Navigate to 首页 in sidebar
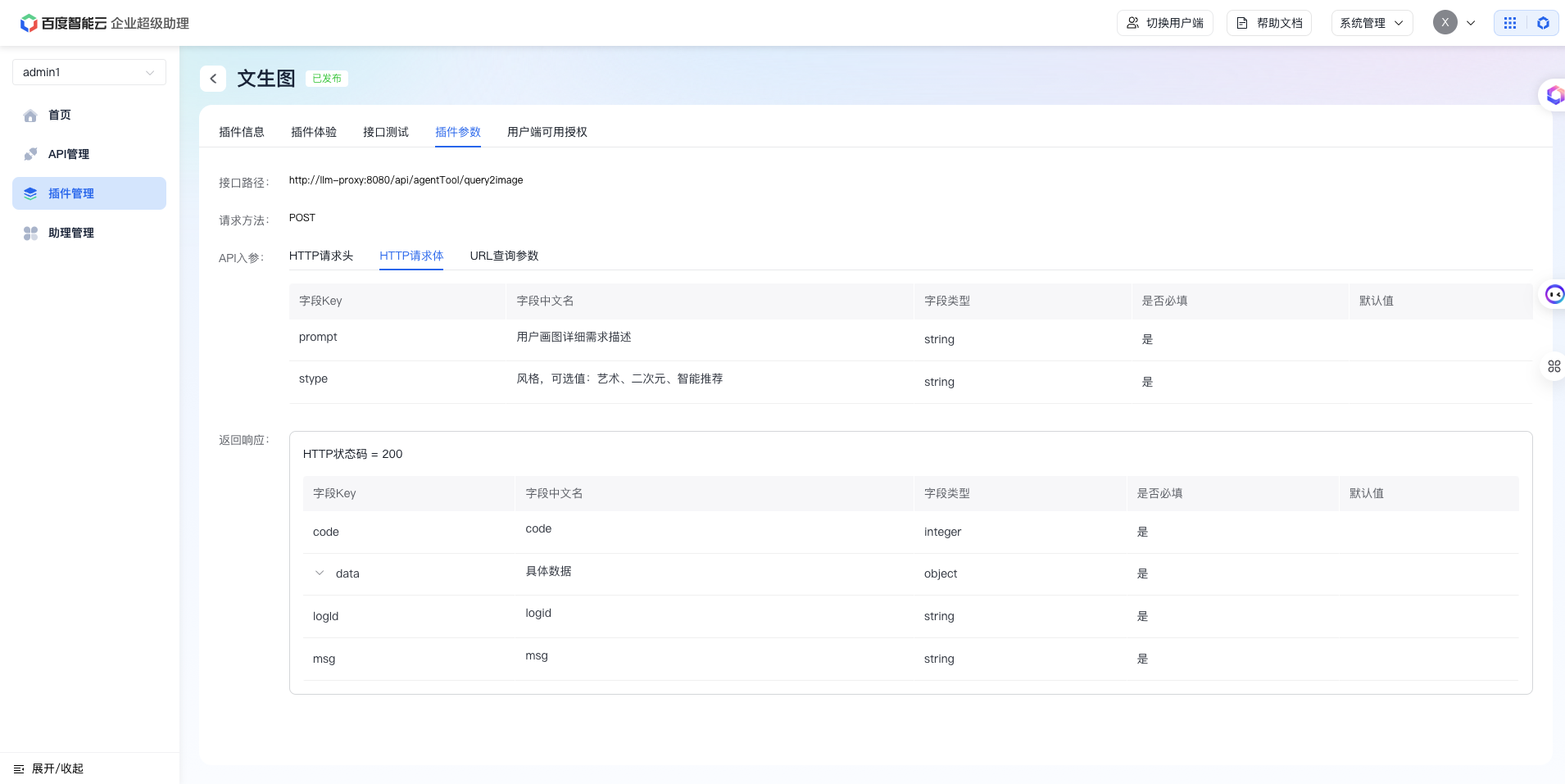 [89, 115]
